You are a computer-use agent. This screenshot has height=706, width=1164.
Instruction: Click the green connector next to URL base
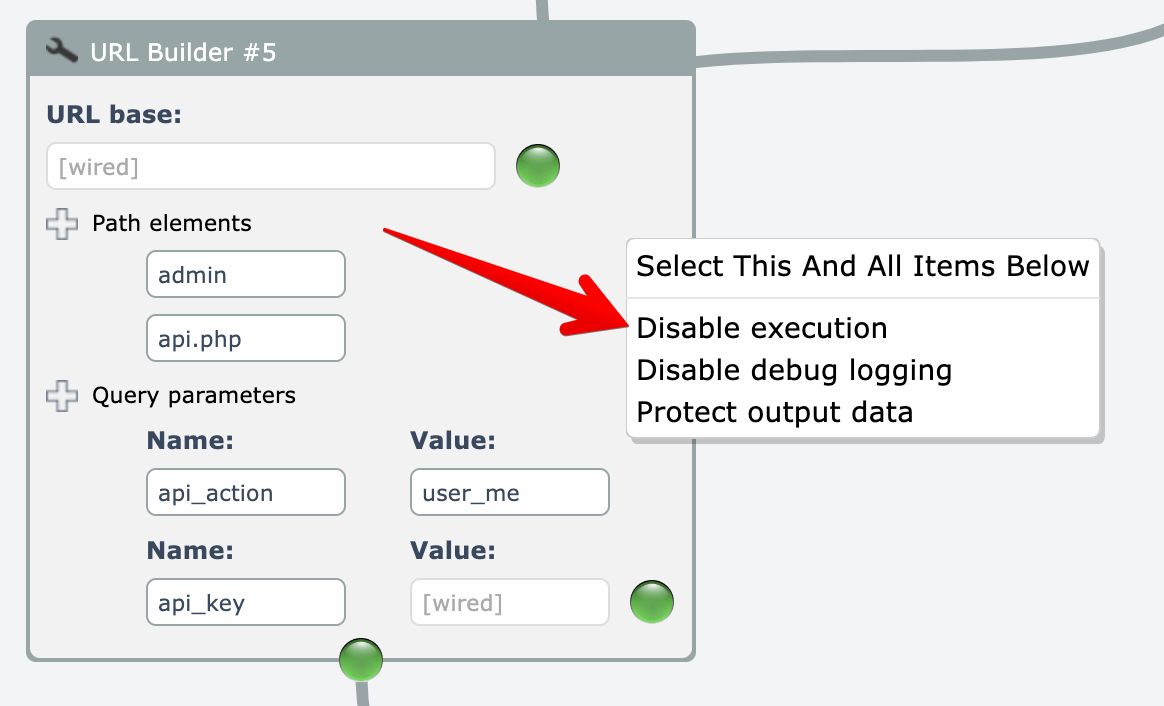point(538,166)
